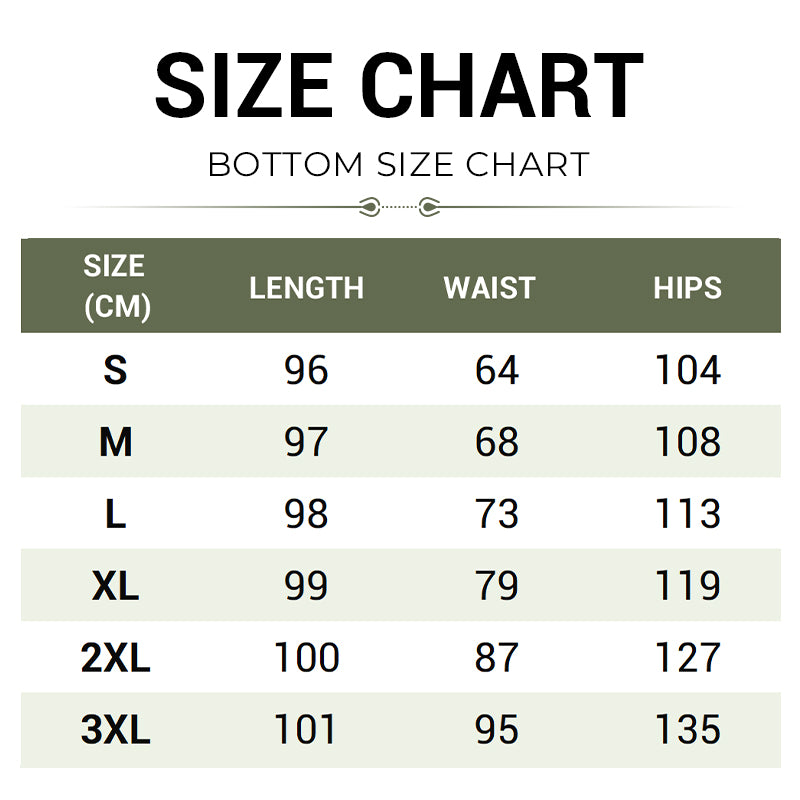Click length value 96 for size S
Image resolution: width=800 pixels, height=800 pixels.
[x=306, y=371]
